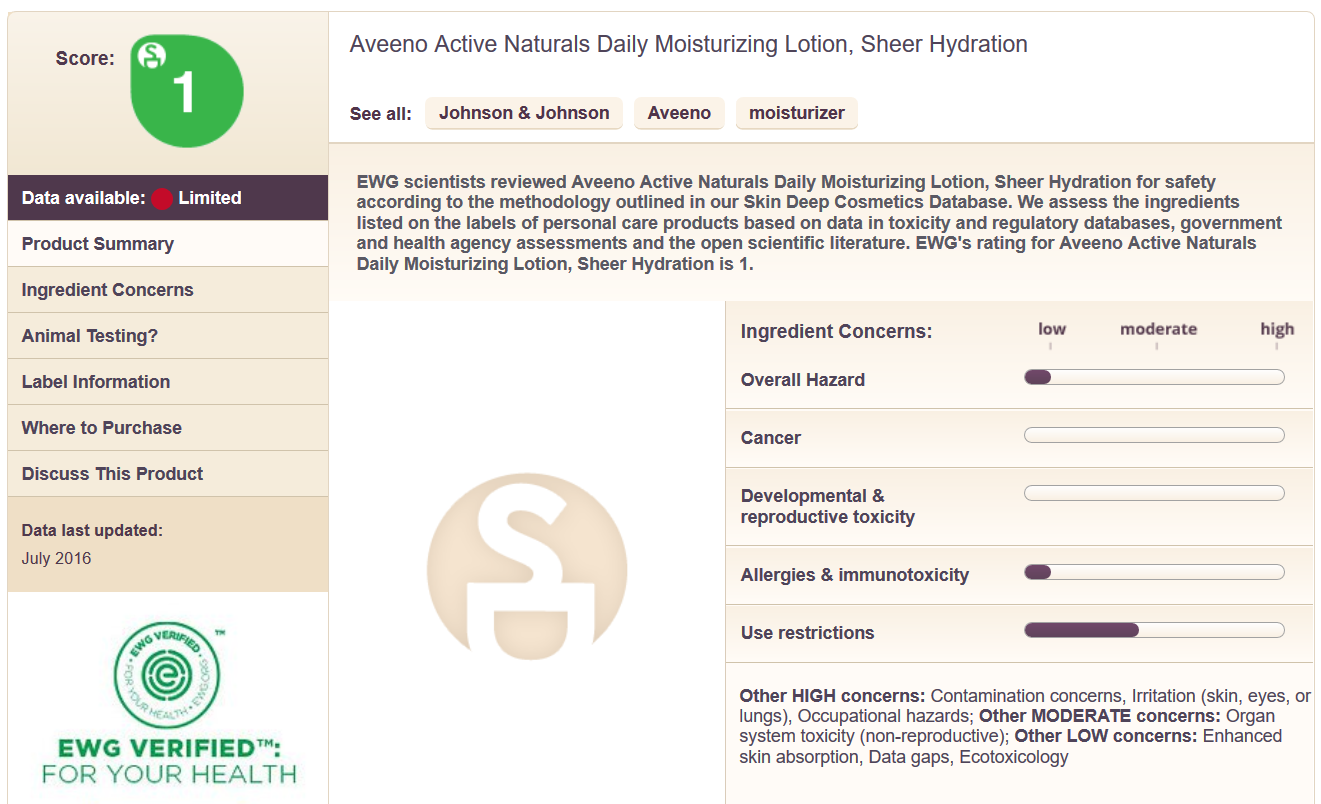The width and height of the screenshot is (1321, 804).
Task: Click the Data available: Limited bar
Action: coord(168,198)
